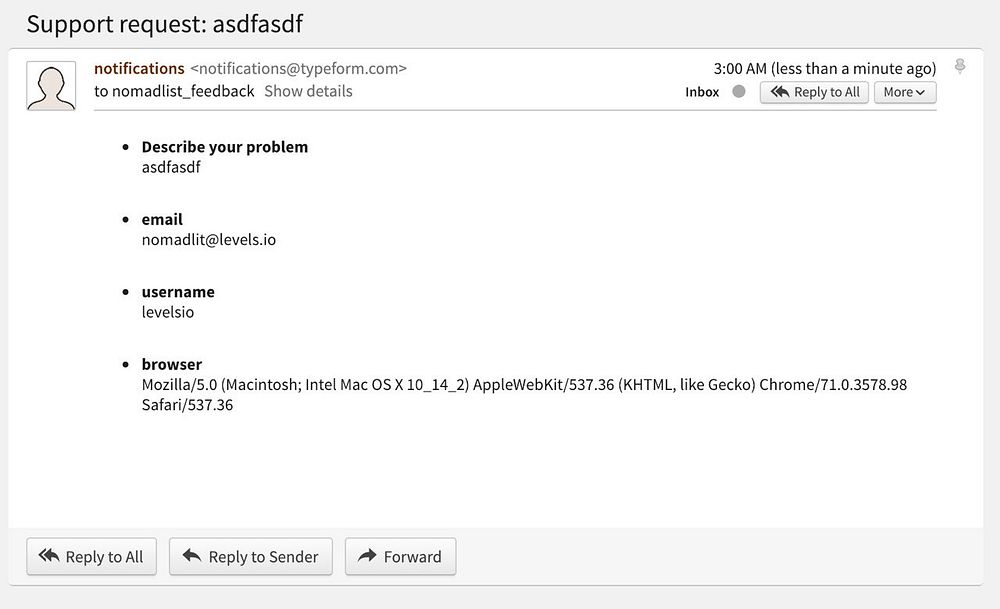
Task: Click the browser user agent string
Action: point(524,385)
